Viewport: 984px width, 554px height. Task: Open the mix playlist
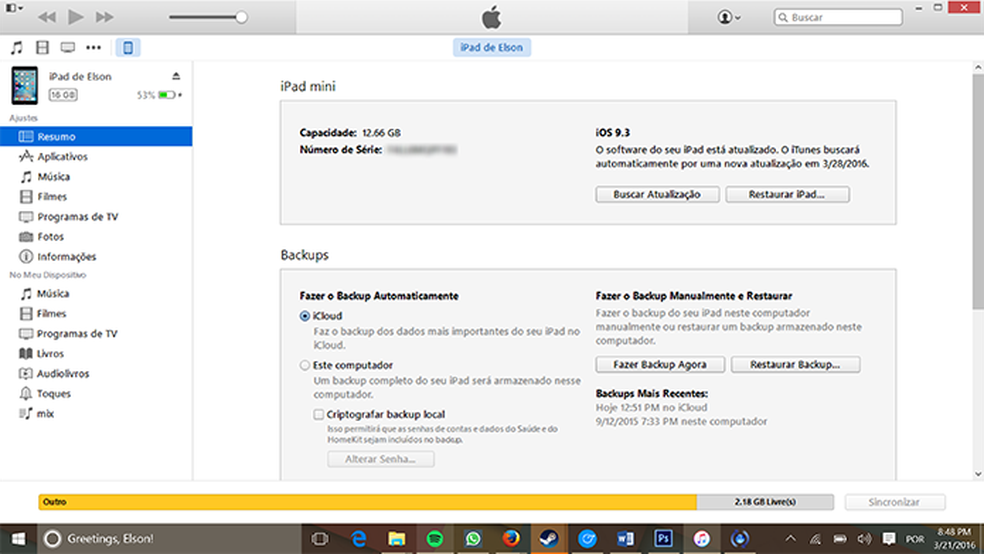click(96, 413)
